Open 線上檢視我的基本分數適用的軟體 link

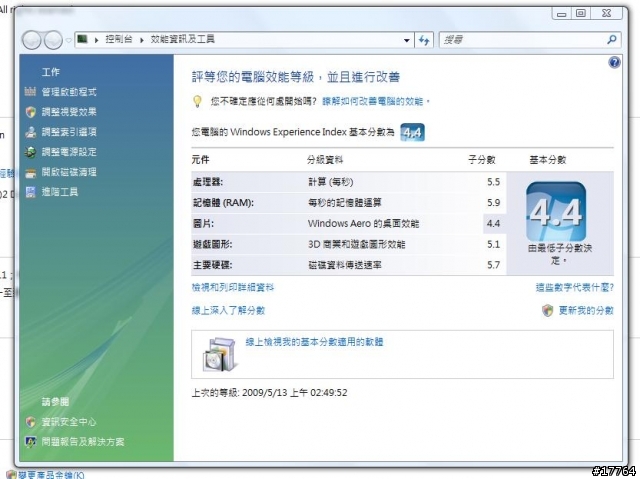point(314,342)
